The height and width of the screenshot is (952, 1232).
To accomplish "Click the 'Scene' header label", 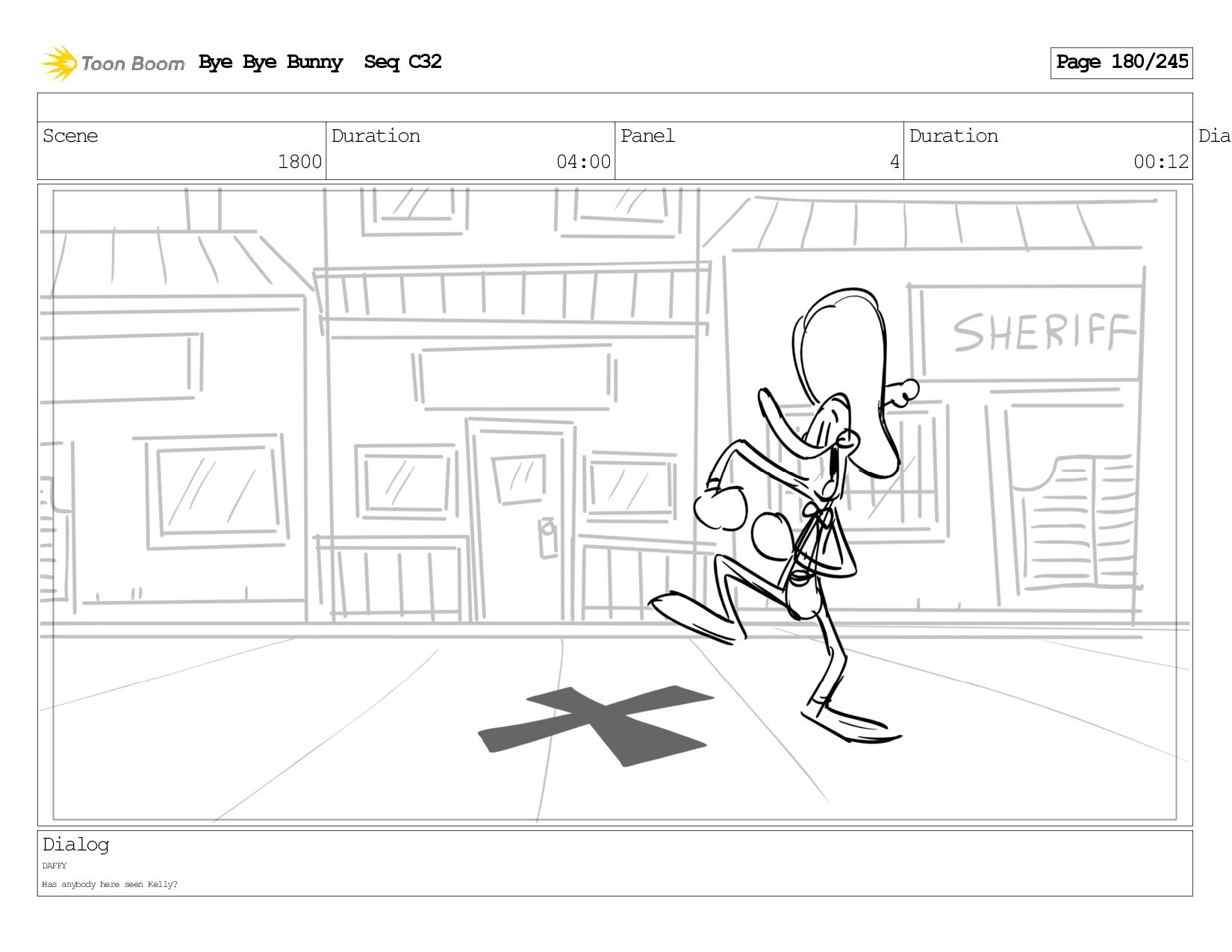I will point(70,136).
